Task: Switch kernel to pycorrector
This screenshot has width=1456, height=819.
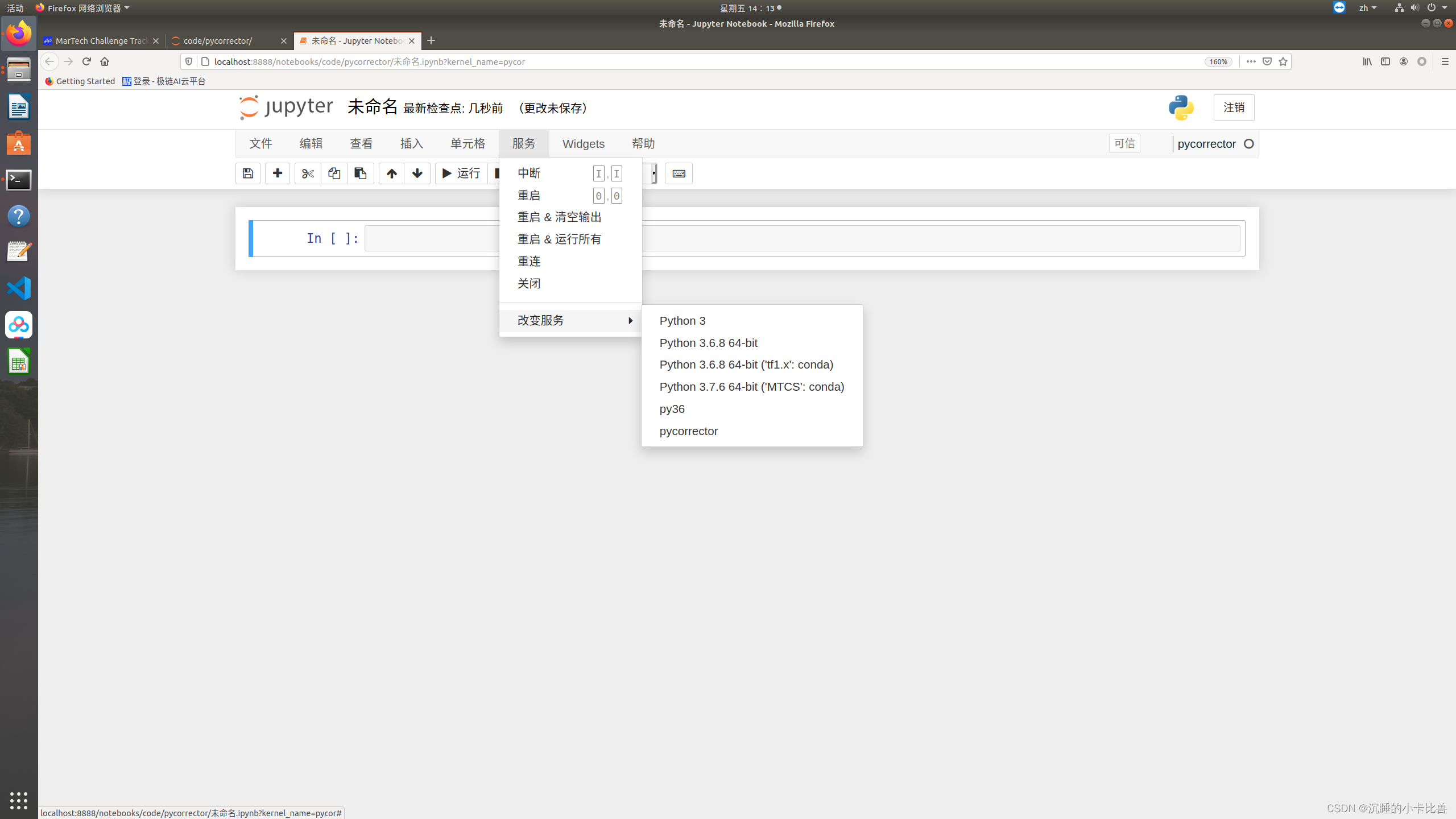Action: tap(752, 431)
